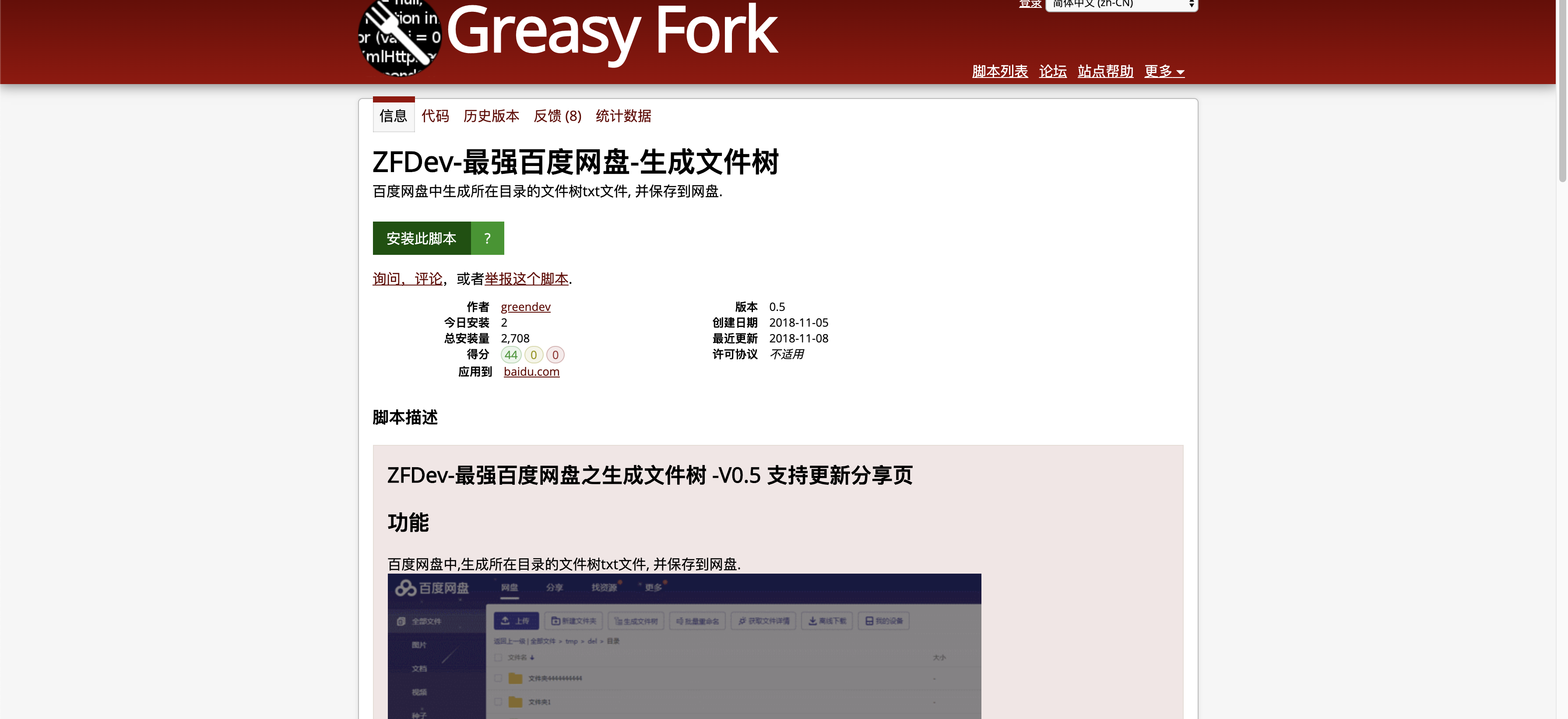Open author greendev profile

[525, 307]
